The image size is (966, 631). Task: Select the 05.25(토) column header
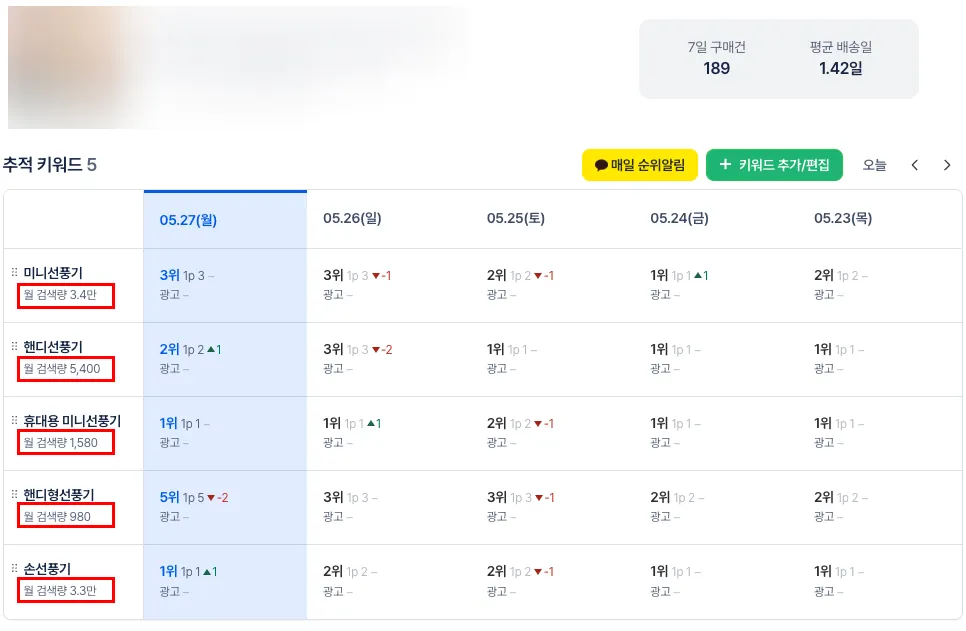tap(516, 218)
